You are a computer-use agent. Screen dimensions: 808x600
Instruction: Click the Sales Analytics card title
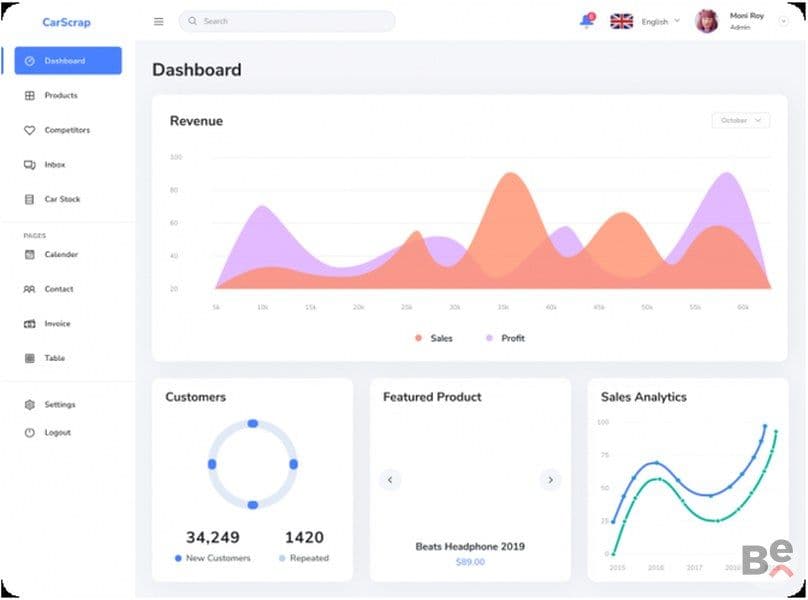[x=644, y=397]
